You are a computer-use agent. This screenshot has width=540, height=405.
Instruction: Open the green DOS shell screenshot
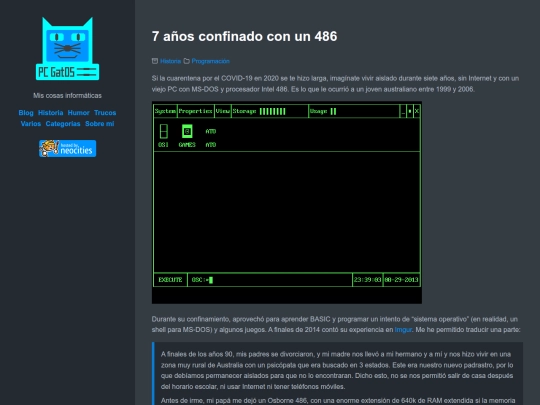287,202
